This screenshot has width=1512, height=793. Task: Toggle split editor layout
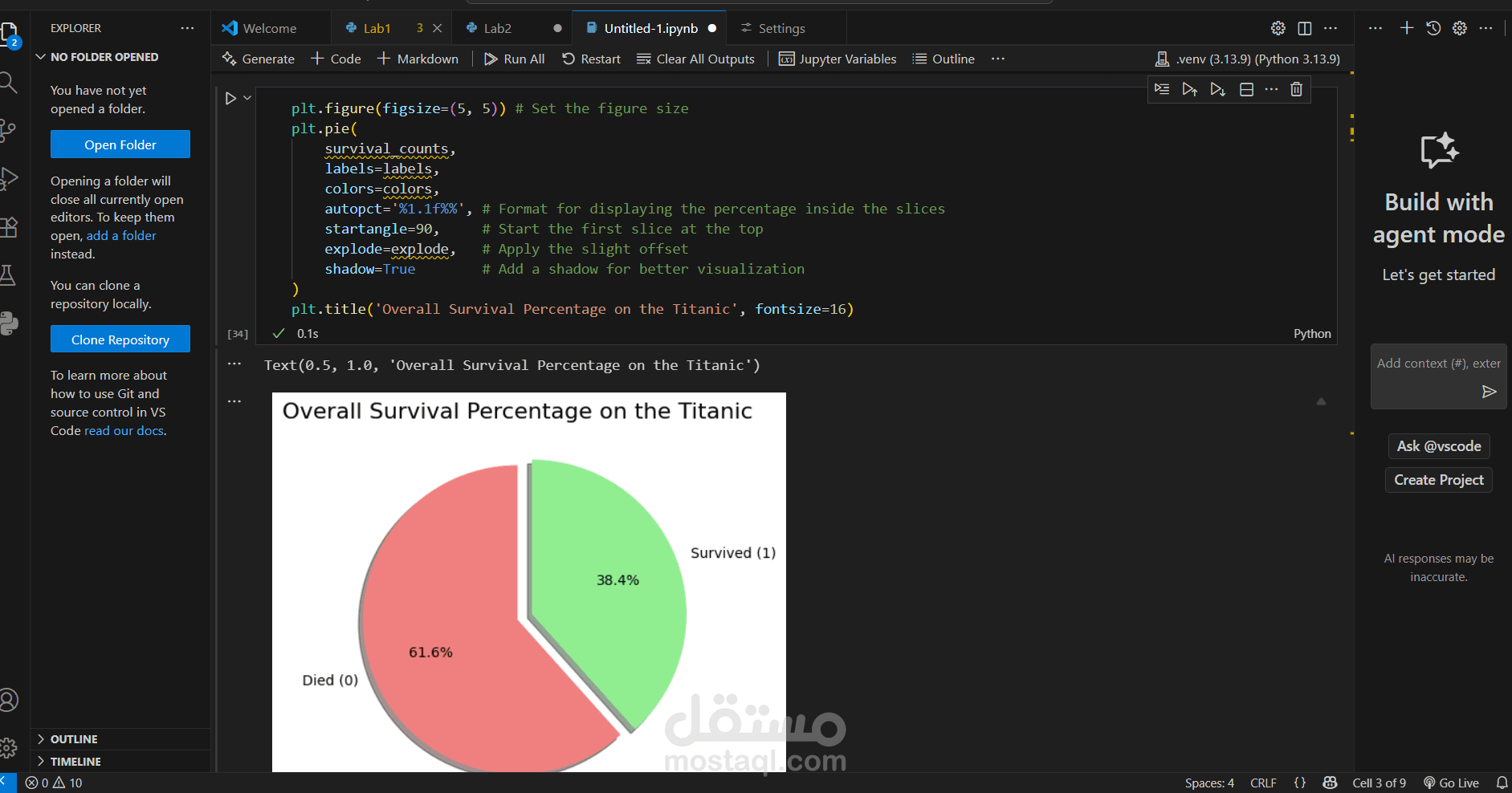[1305, 28]
